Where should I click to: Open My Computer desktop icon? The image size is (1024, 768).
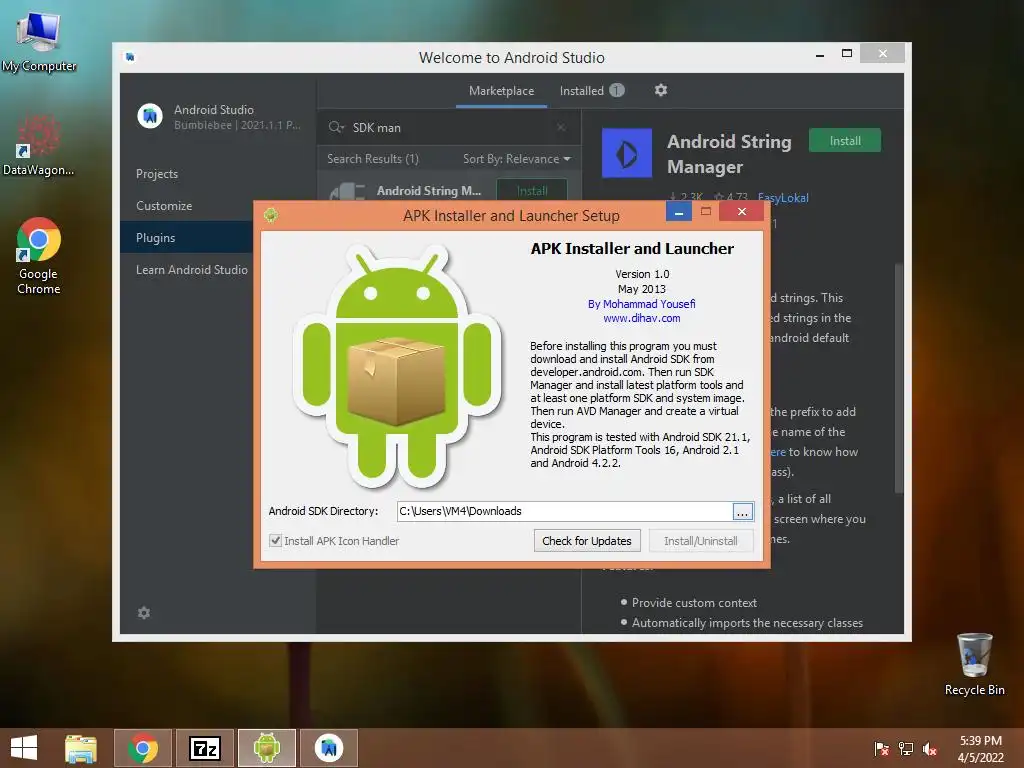tap(39, 40)
